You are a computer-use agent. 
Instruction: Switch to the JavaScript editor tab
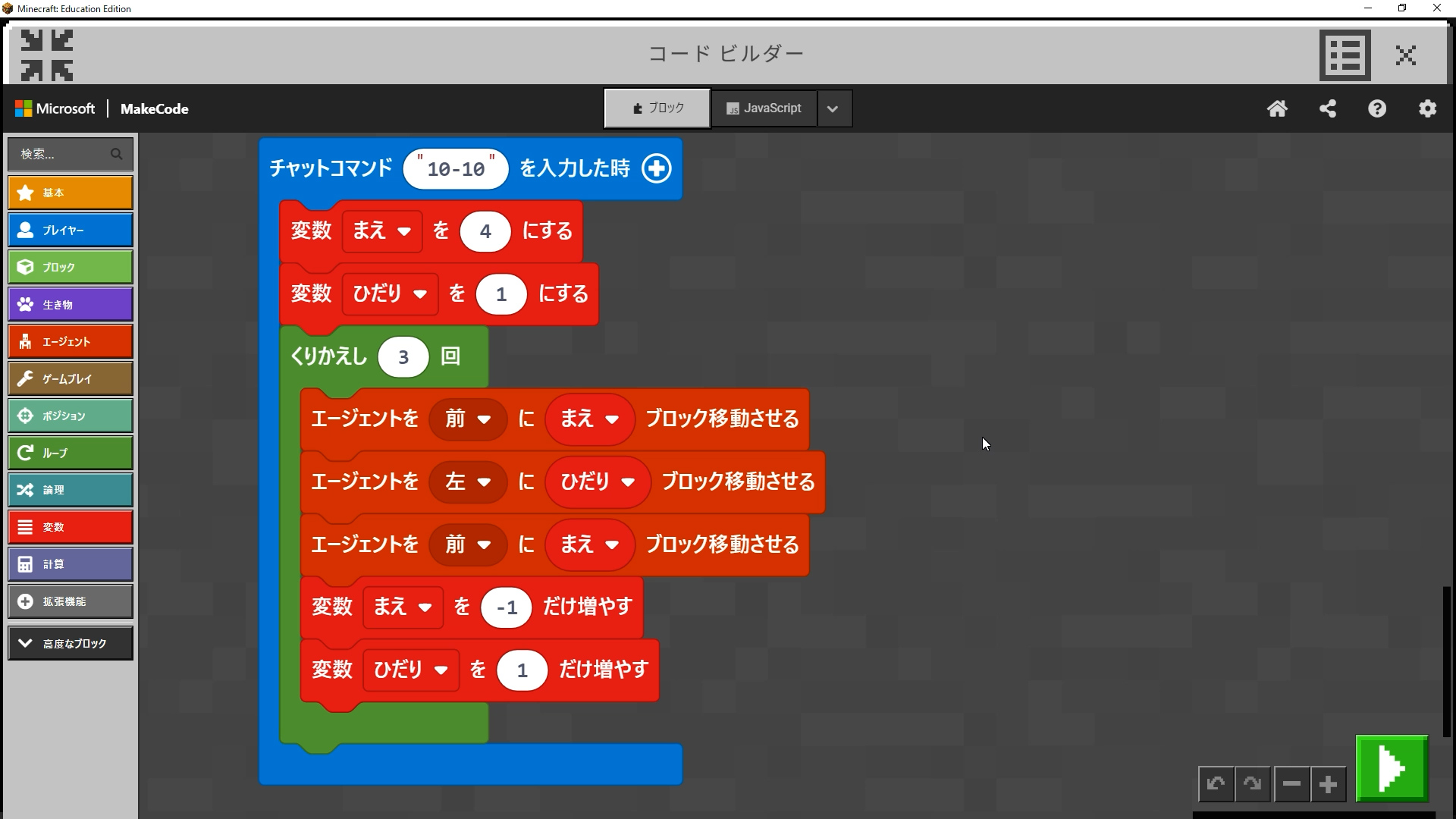tap(764, 108)
